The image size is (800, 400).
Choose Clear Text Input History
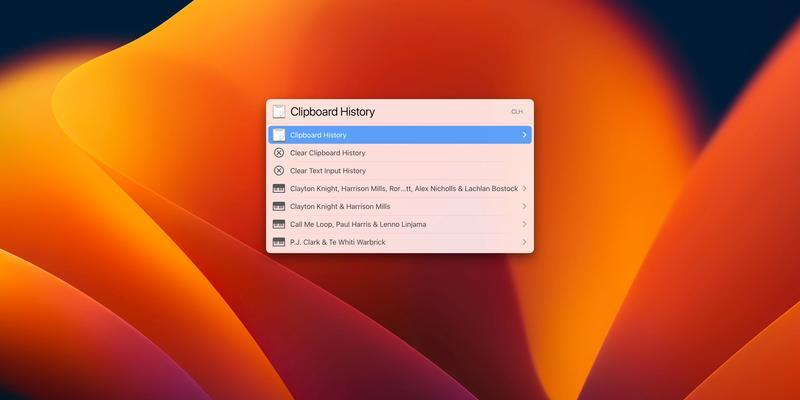coord(400,170)
